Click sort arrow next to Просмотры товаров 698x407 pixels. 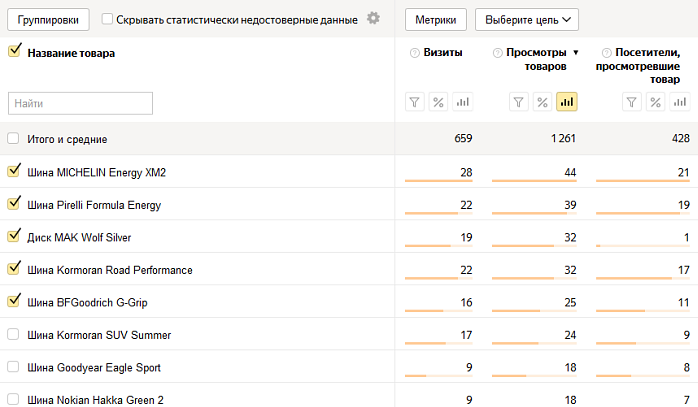pyautogui.click(x=576, y=53)
